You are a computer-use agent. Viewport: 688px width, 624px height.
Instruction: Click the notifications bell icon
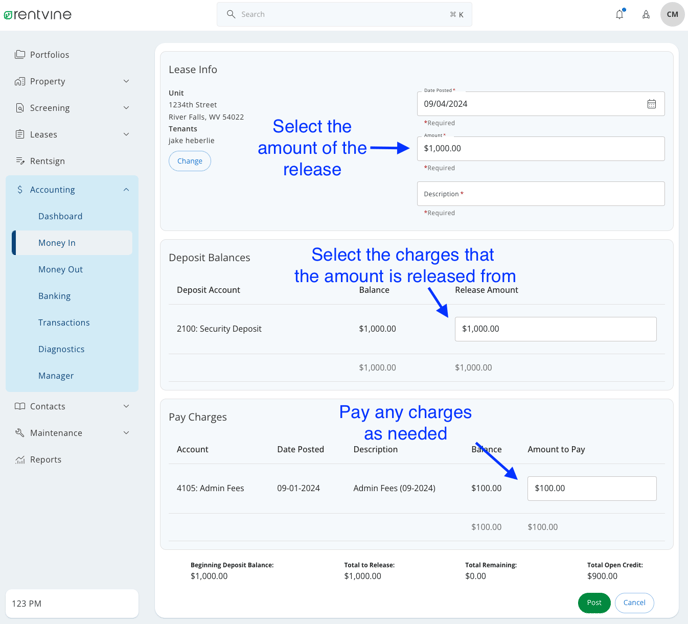pos(619,15)
